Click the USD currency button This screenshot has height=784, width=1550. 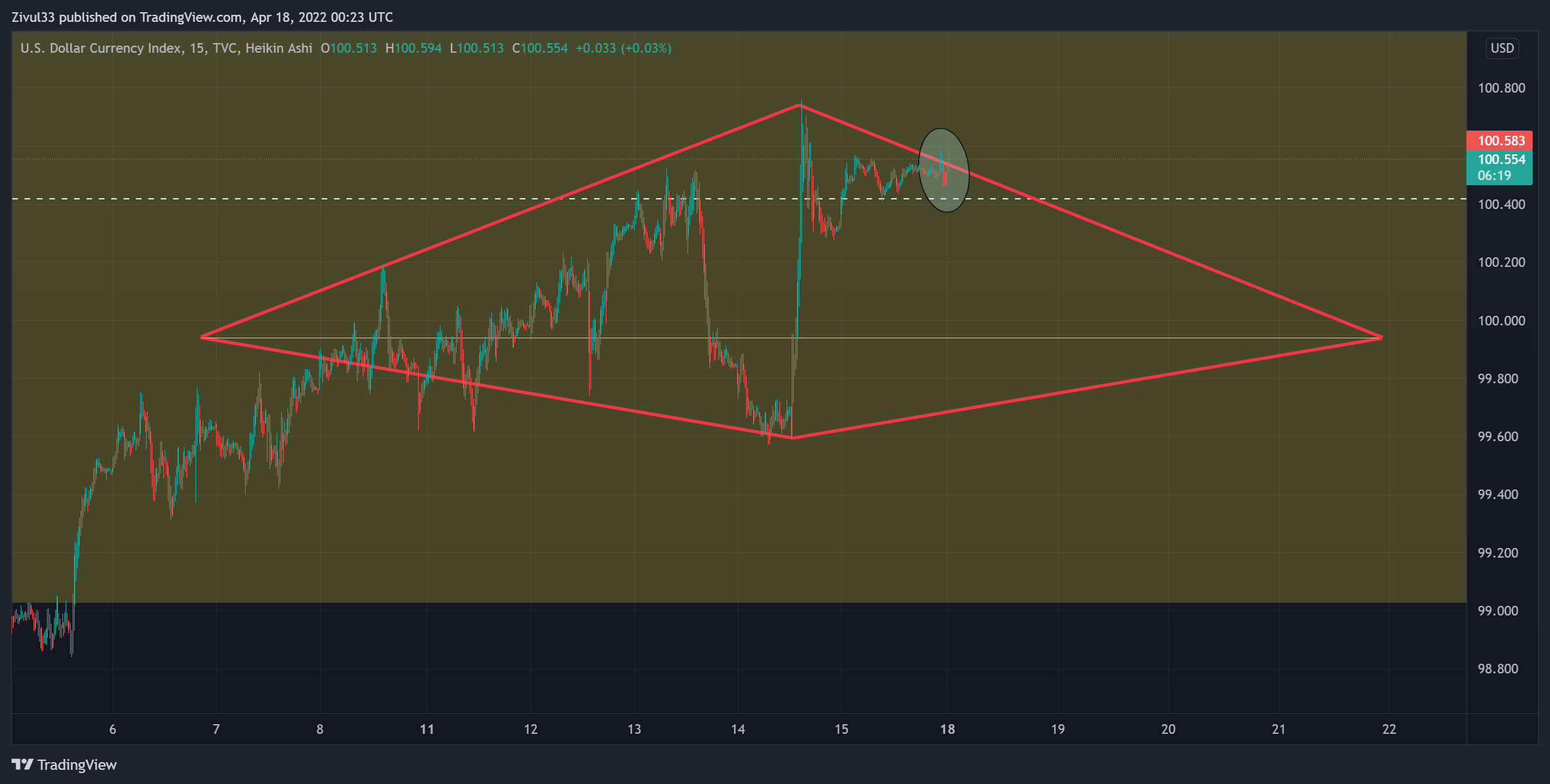(x=1502, y=48)
